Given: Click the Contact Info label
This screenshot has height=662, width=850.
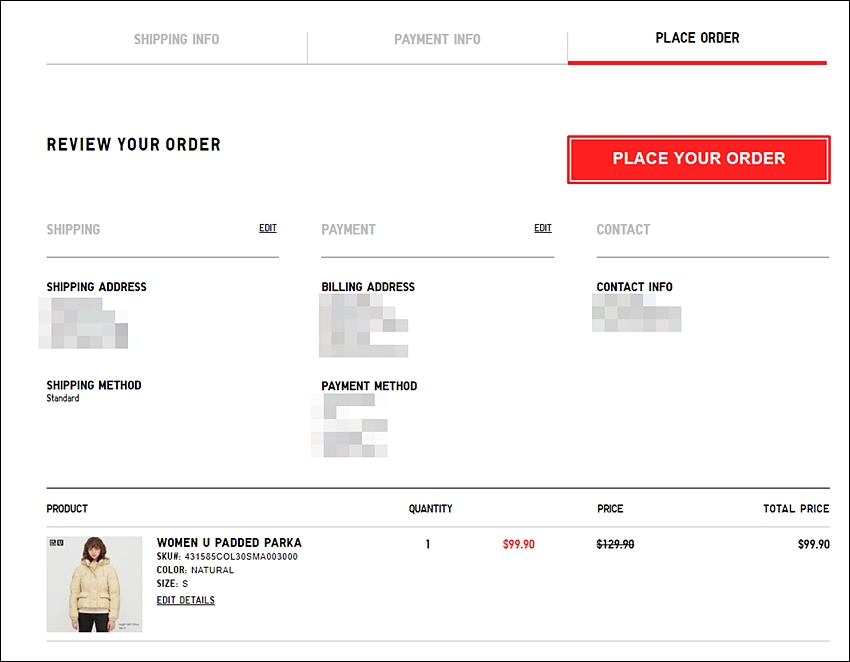Looking at the screenshot, I should [634, 287].
